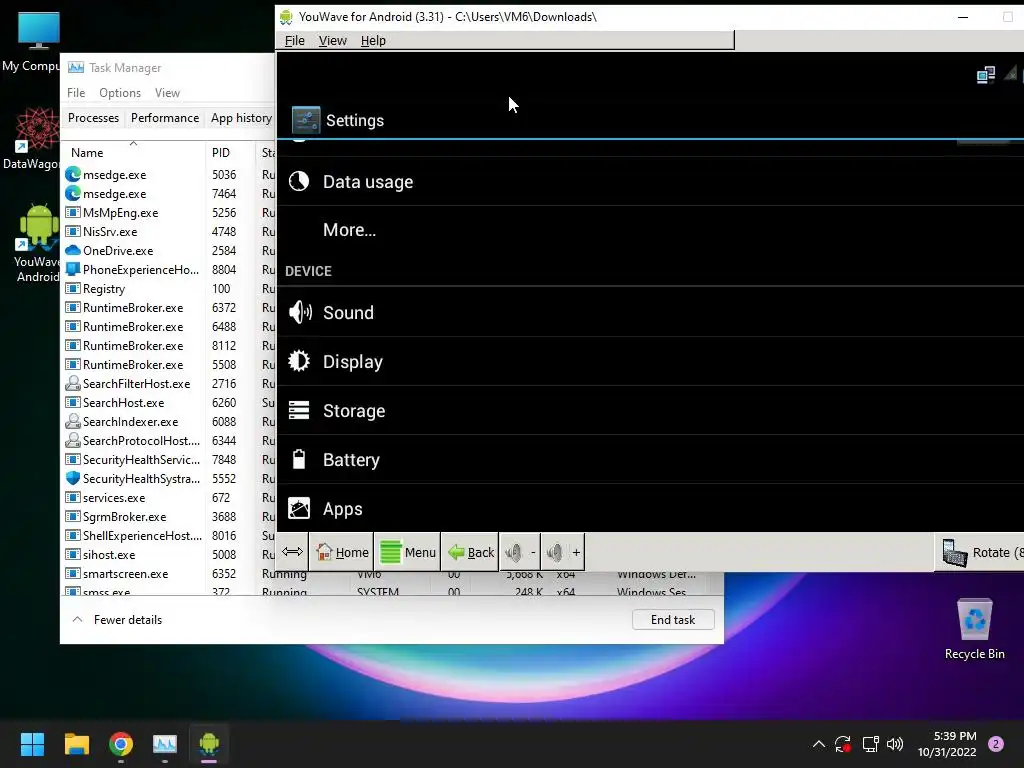Switch to App history tab
Screen dimensions: 1024x768
click(241, 118)
